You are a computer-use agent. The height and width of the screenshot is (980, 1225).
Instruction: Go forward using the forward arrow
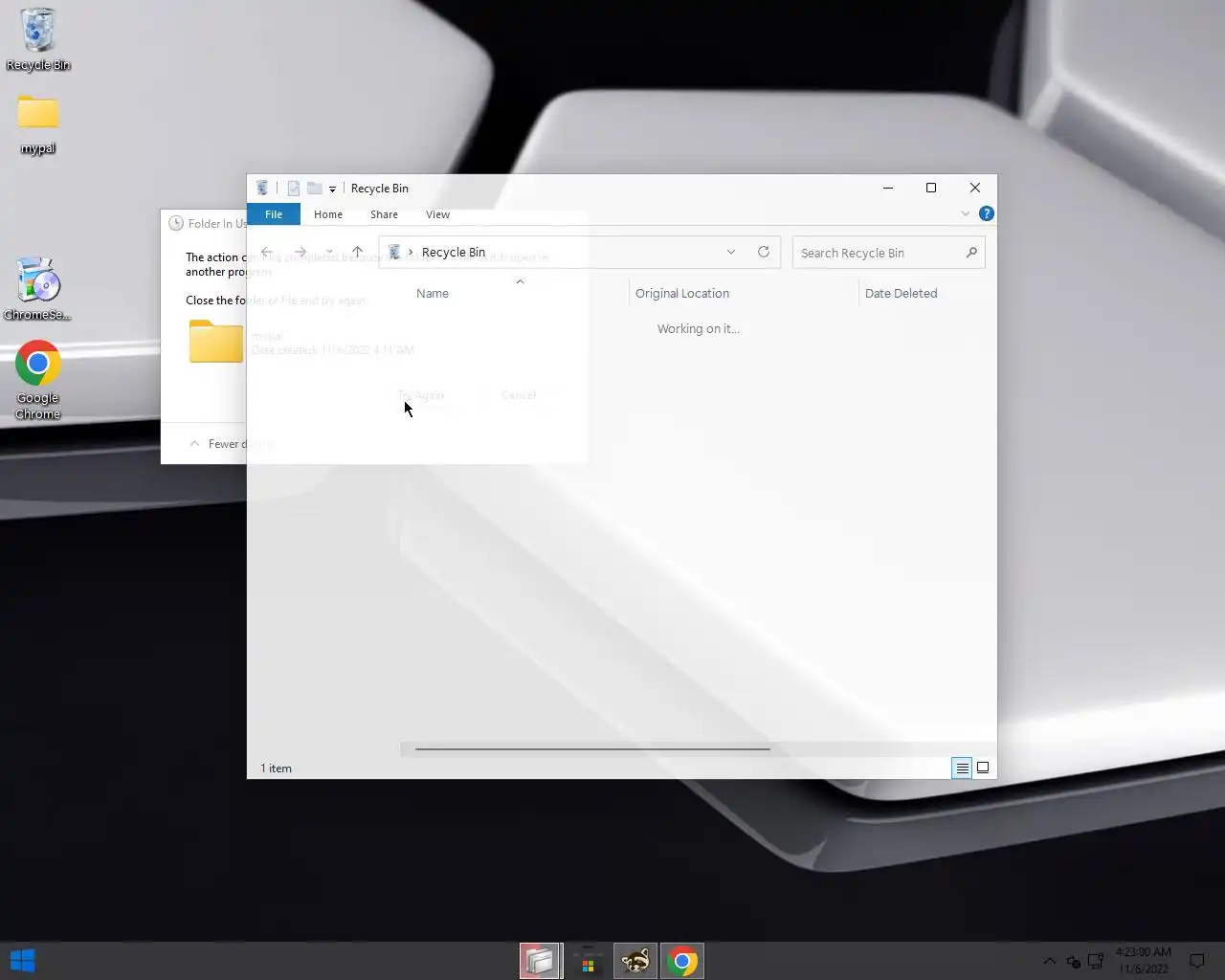pyautogui.click(x=301, y=253)
